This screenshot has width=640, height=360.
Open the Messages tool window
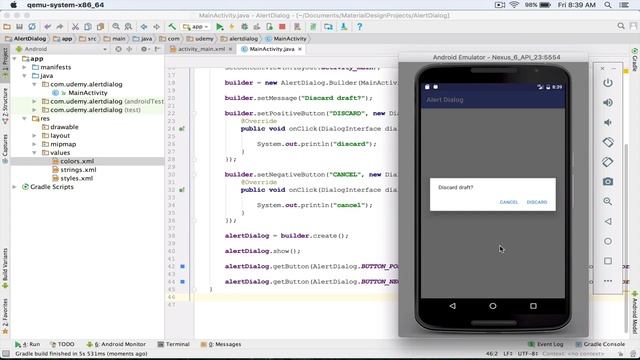[221, 344]
